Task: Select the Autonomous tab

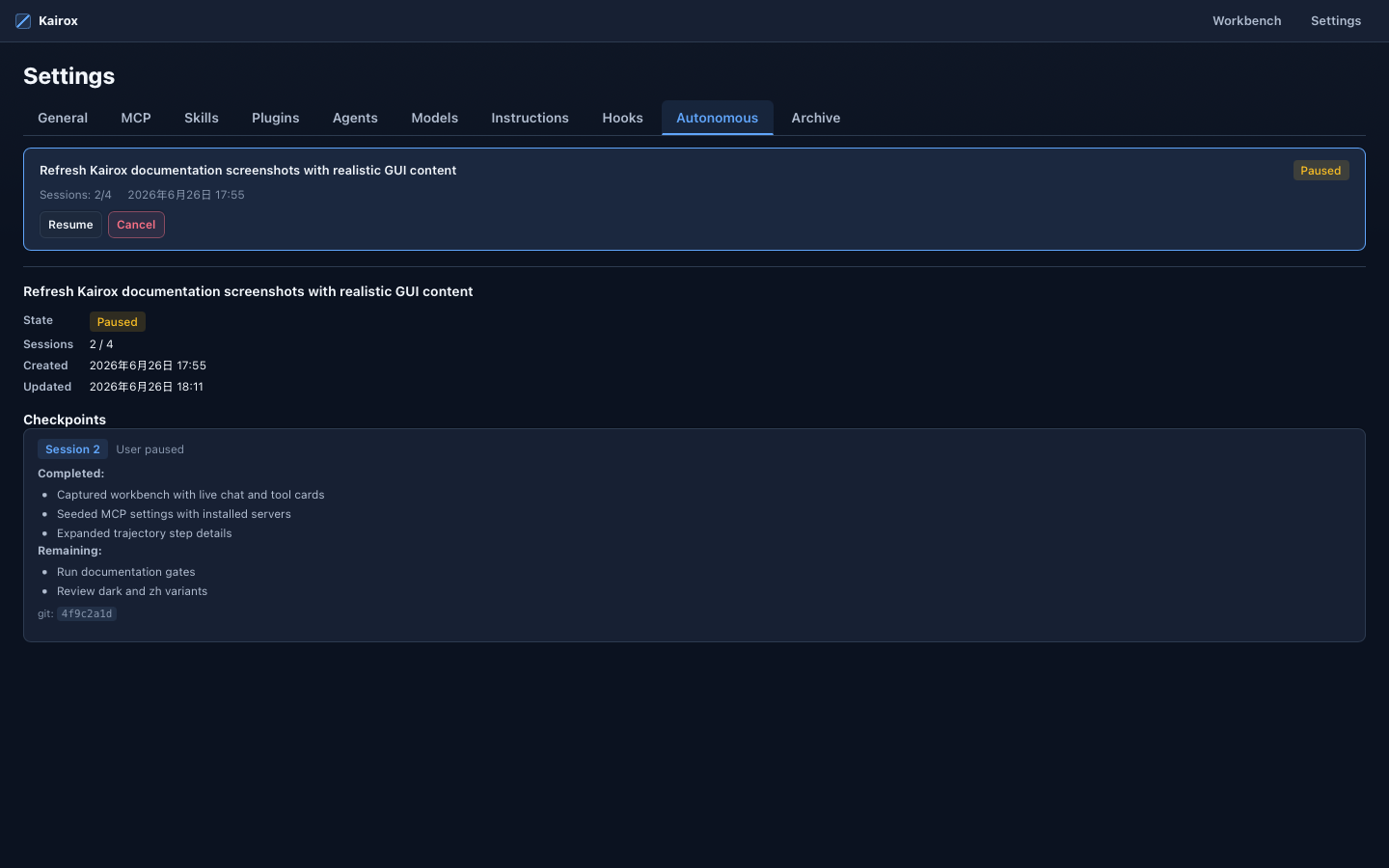Action: 718,118
